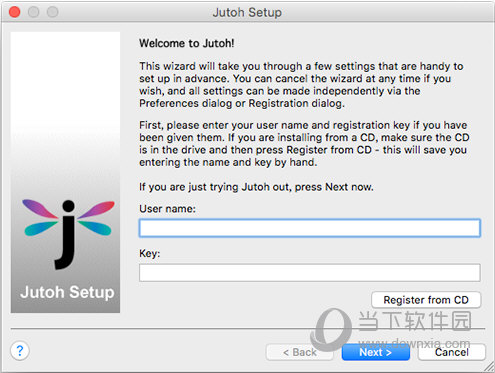
Task: Click the gray circular watermark logo
Action: [331, 330]
